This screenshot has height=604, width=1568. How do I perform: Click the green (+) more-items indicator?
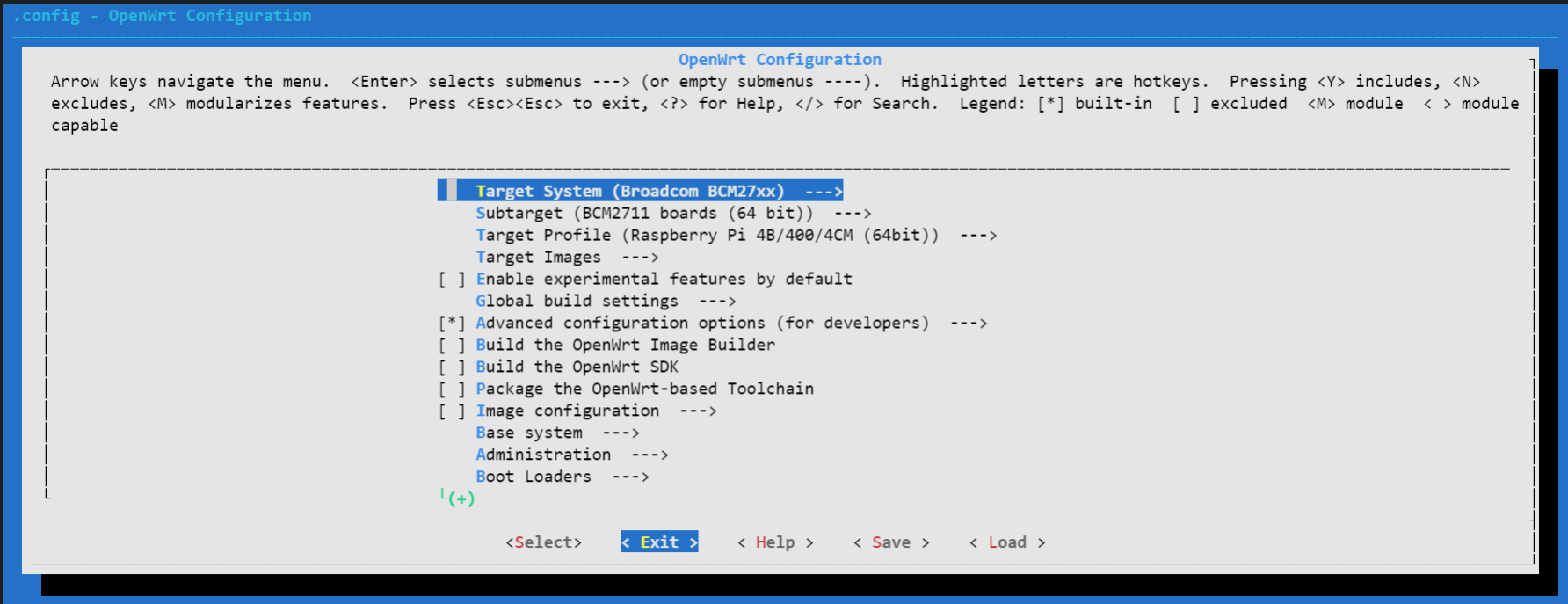coord(461,498)
